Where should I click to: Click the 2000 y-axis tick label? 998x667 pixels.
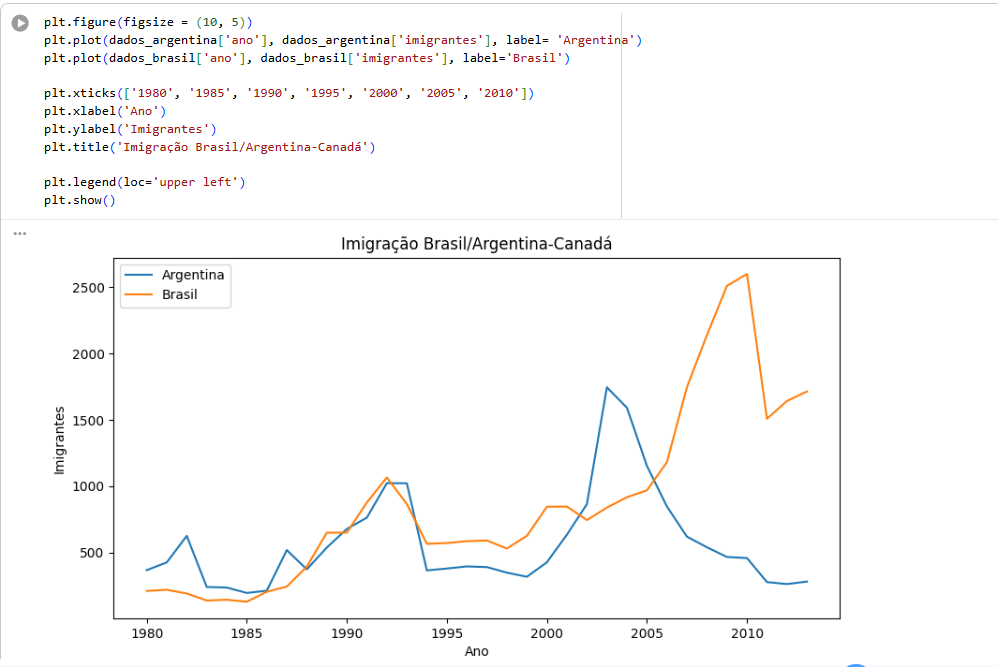point(88,355)
